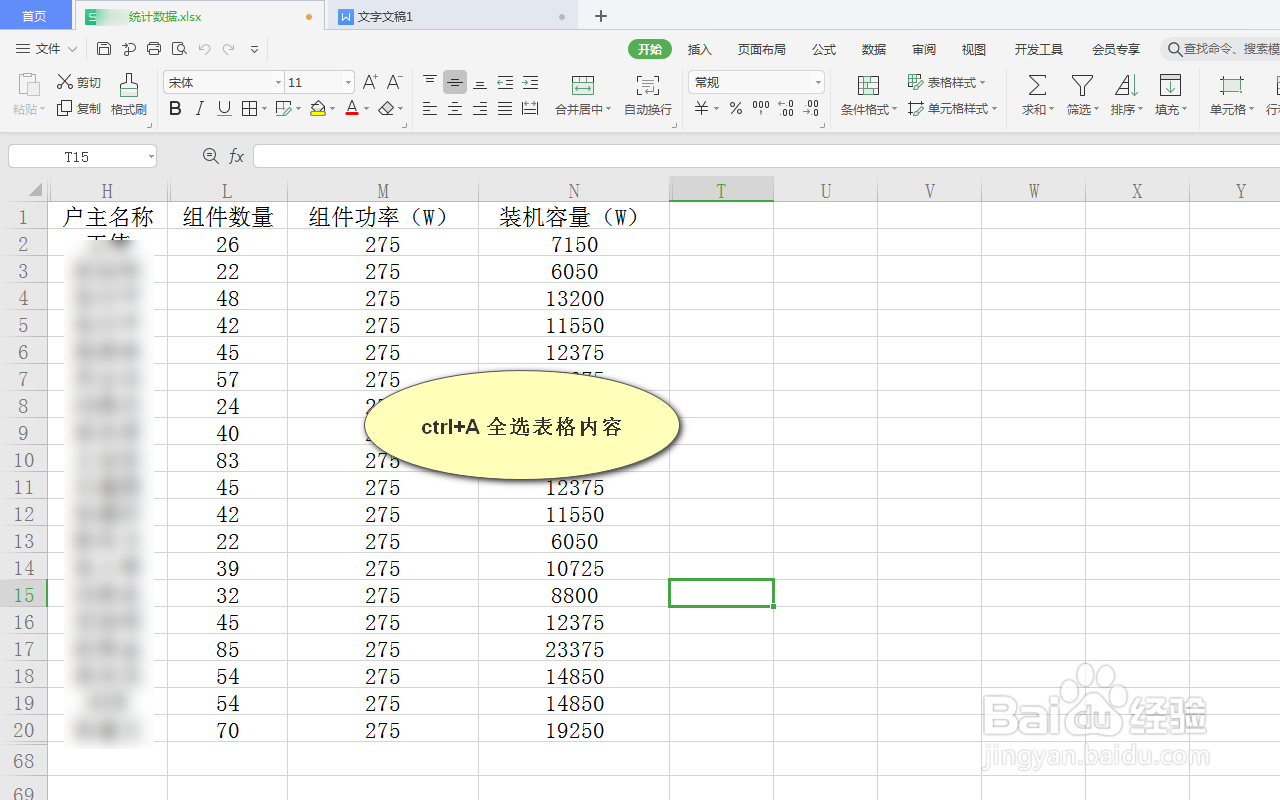Align text right

coord(480,109)
